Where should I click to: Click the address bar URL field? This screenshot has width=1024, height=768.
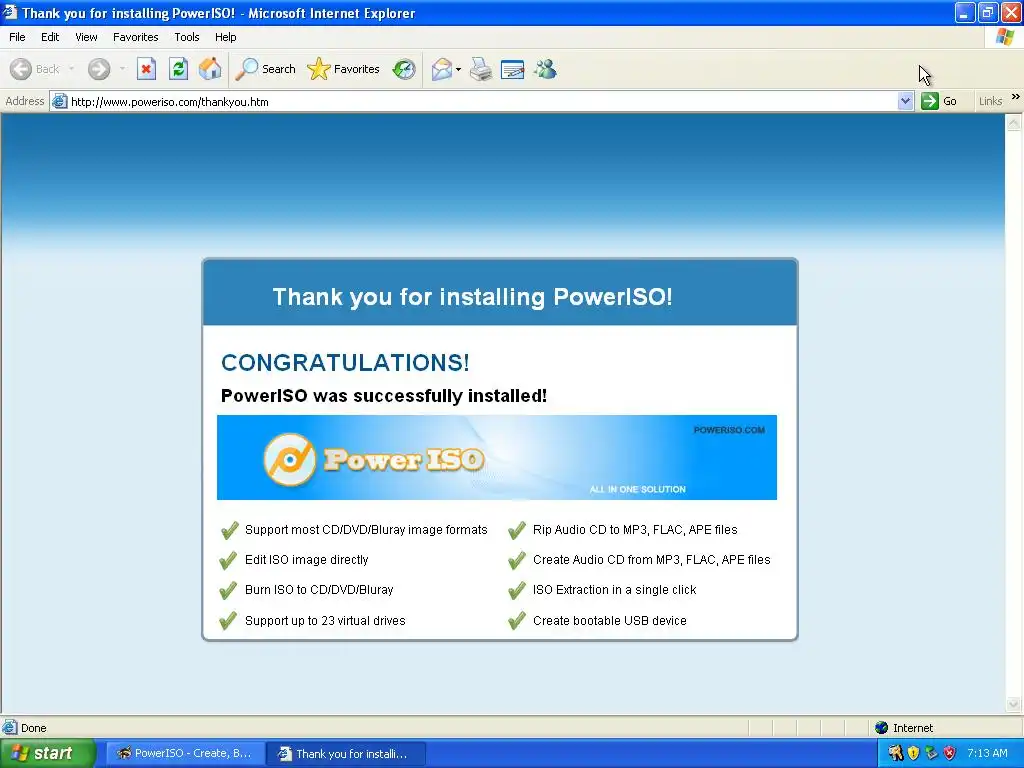click(x=483, y=101)
